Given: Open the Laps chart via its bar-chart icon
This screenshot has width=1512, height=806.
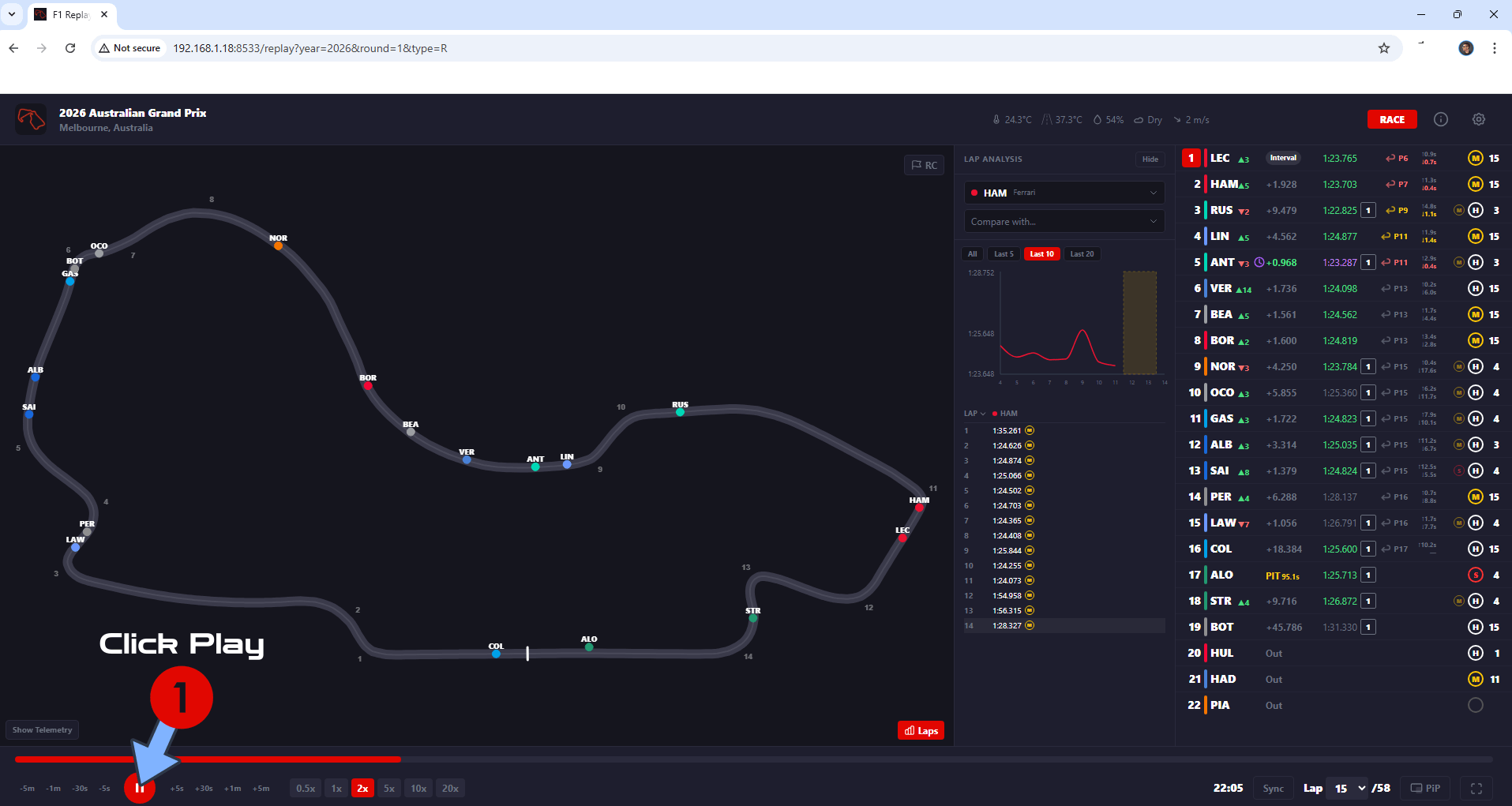Looking at the screenshot, I should tap(920, 730).
